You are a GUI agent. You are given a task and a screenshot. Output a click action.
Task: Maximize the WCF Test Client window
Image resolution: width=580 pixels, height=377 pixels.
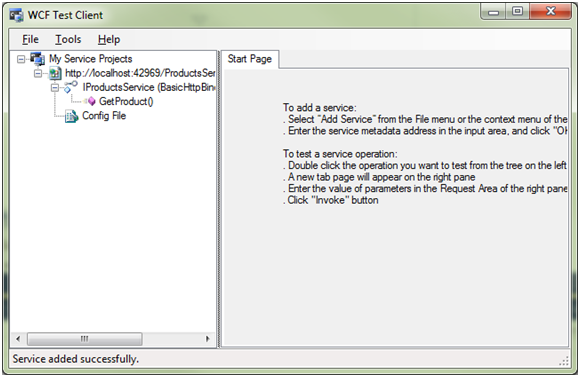pyautogui.click(x=517, y=12)
